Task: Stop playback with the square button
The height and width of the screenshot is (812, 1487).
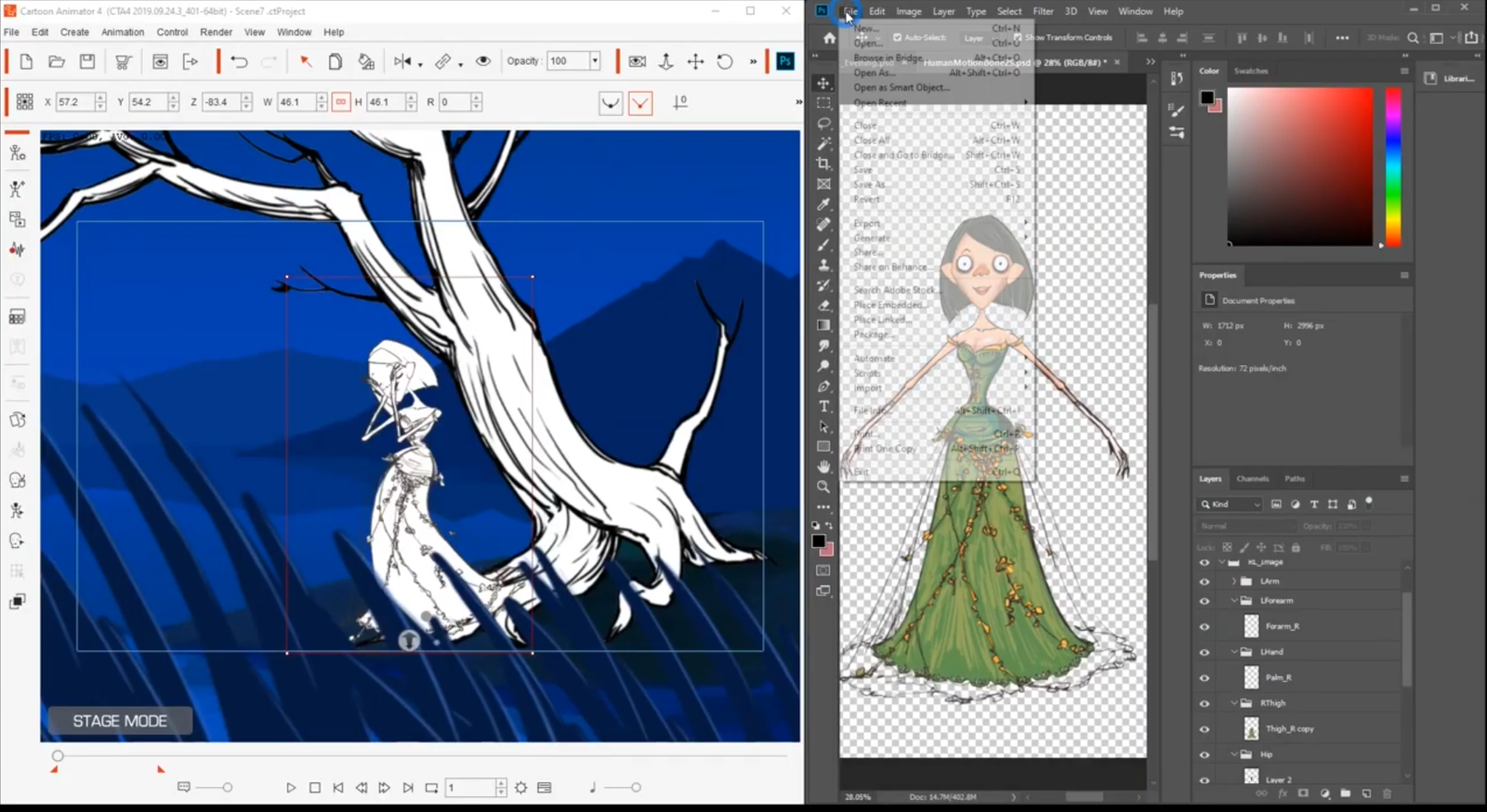Action: click(315, 788)
